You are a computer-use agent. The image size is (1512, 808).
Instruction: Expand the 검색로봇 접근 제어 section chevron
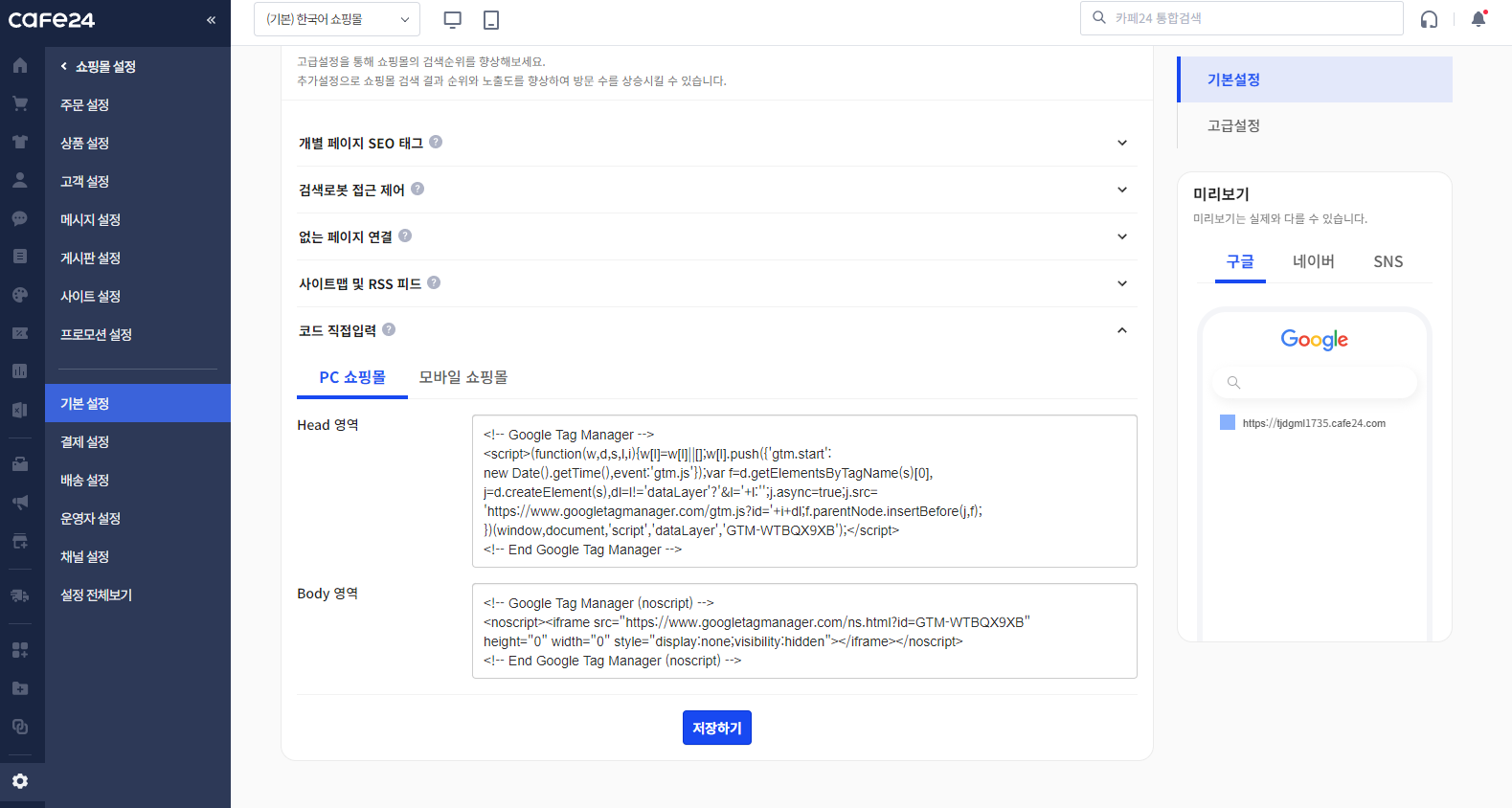1122,190
